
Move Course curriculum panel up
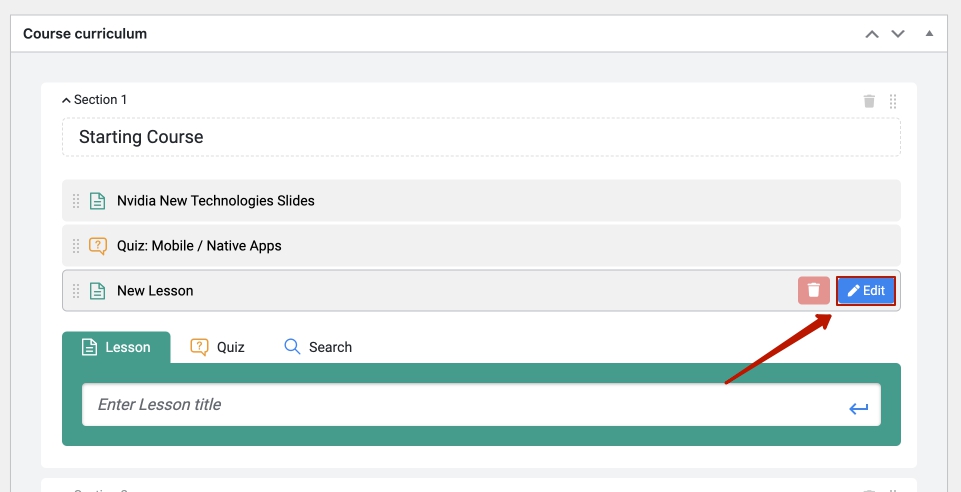(x=872, y=34)
